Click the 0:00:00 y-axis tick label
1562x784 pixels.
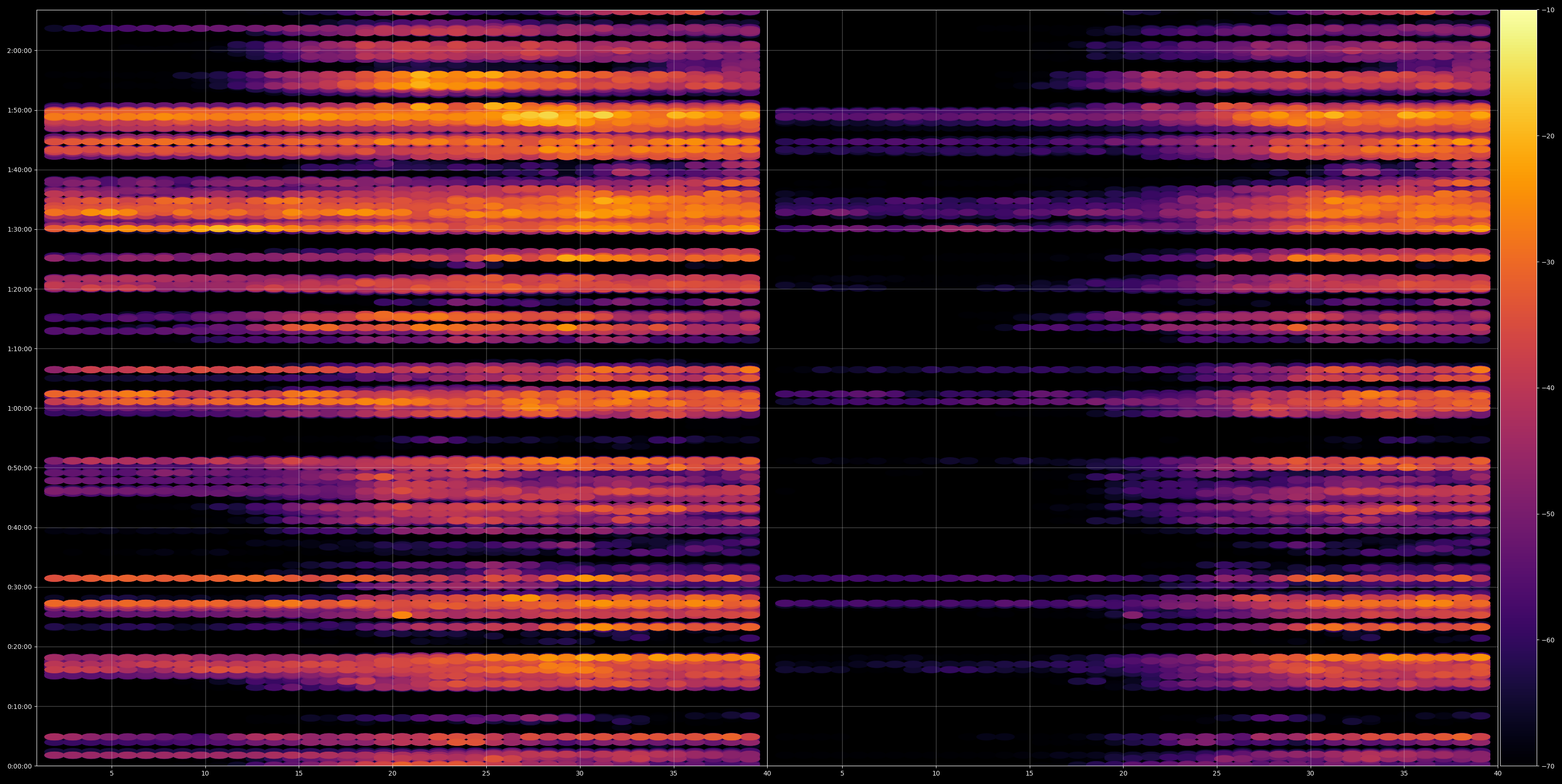[x=19, y=766]
